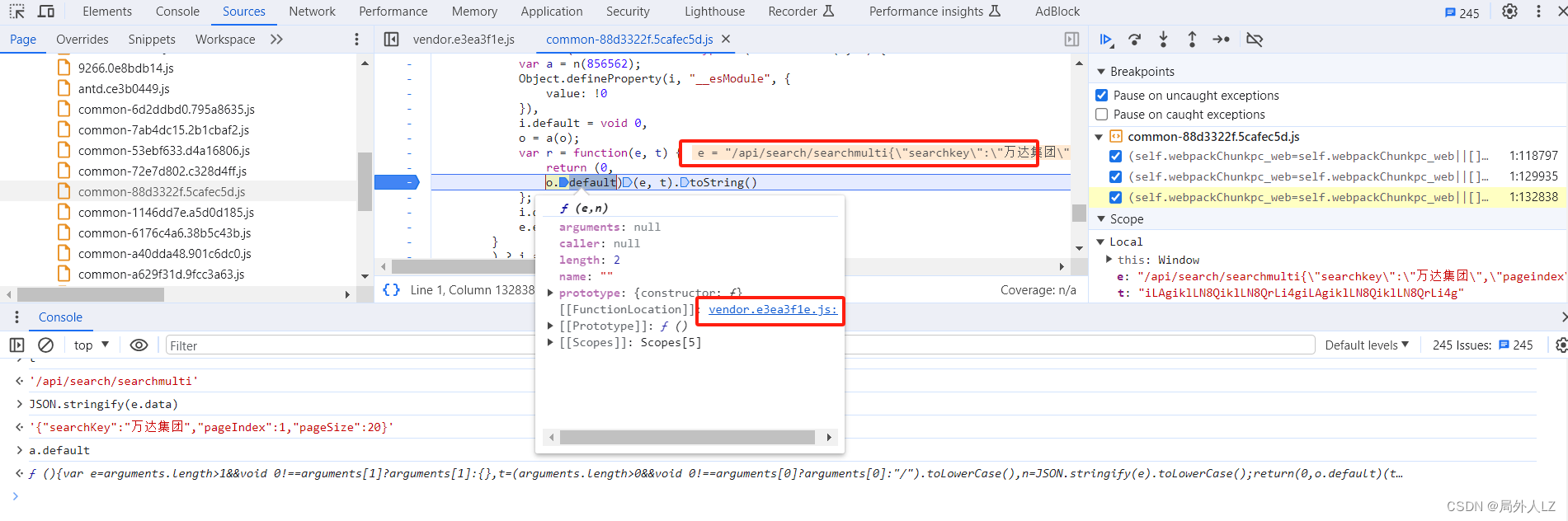Viewport: 1568px width, 521px height.
Task: Toggle the device toolbar icon
Action: [46, 12]
